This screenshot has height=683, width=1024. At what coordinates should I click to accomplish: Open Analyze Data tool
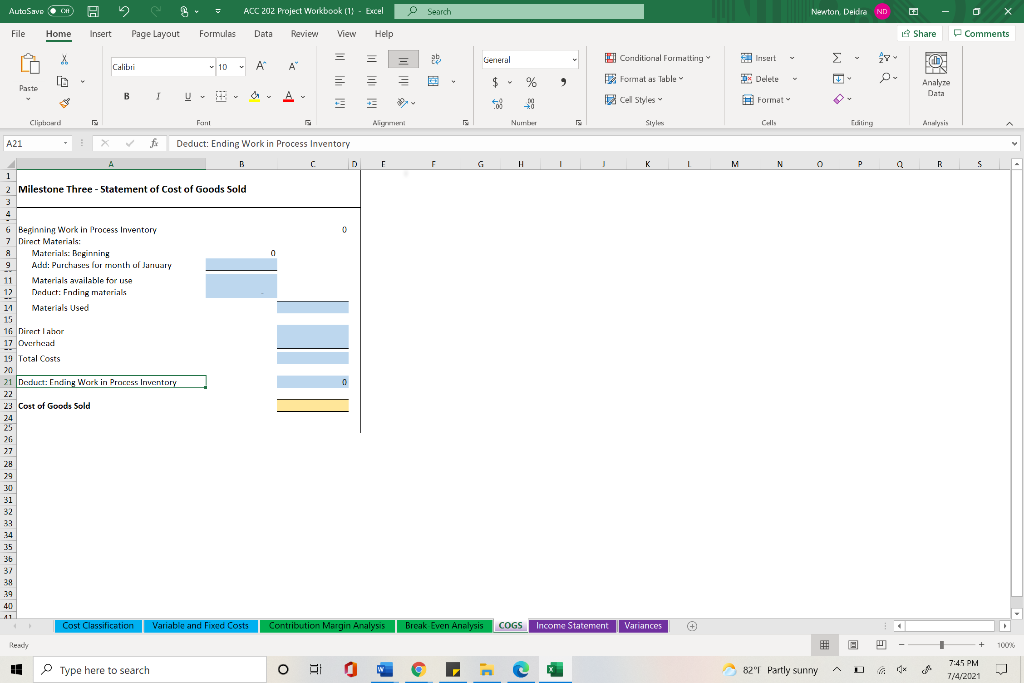pyautogui.click(x=936, y=74)
